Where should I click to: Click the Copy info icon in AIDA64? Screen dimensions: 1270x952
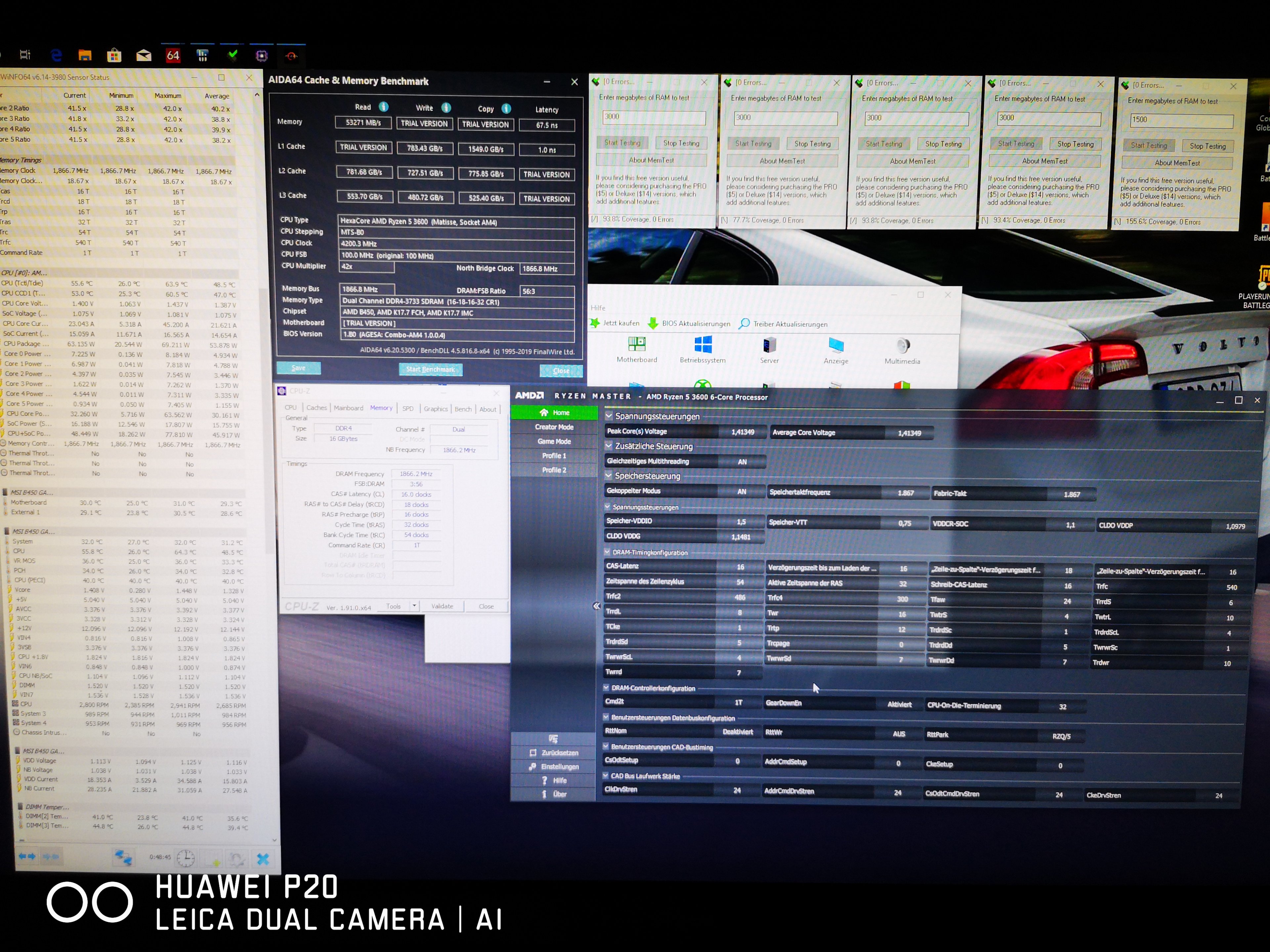506,108
